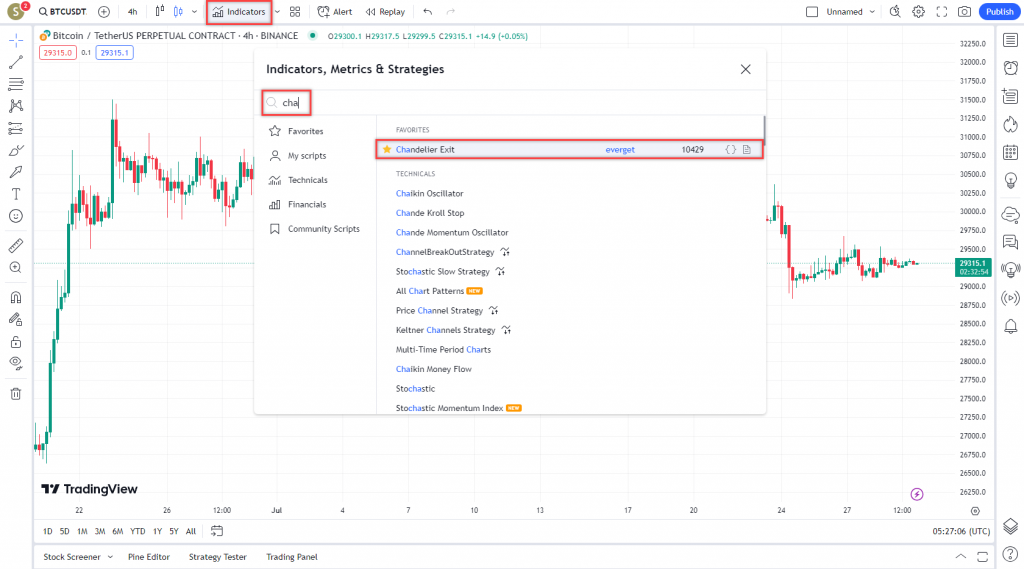Select the ruler measure tool

click(x=16, y=246)
